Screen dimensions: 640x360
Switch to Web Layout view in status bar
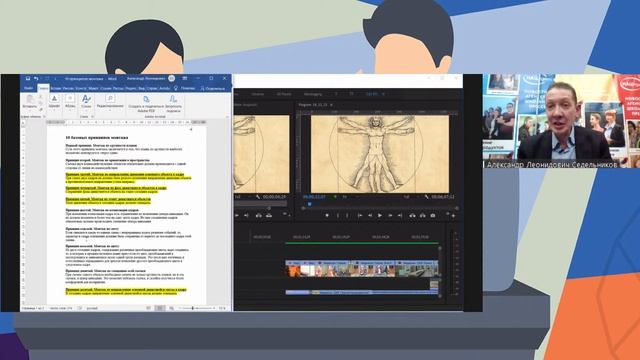(x=171, y=308)
